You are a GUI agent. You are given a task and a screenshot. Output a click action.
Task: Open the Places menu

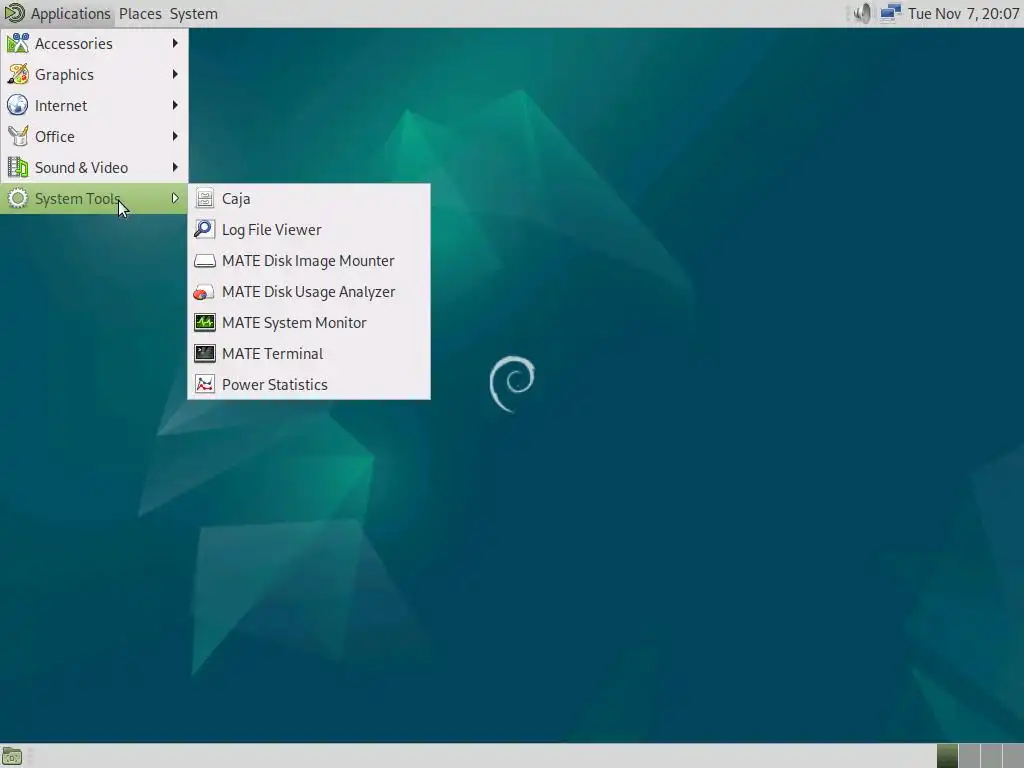click(140, 14)
